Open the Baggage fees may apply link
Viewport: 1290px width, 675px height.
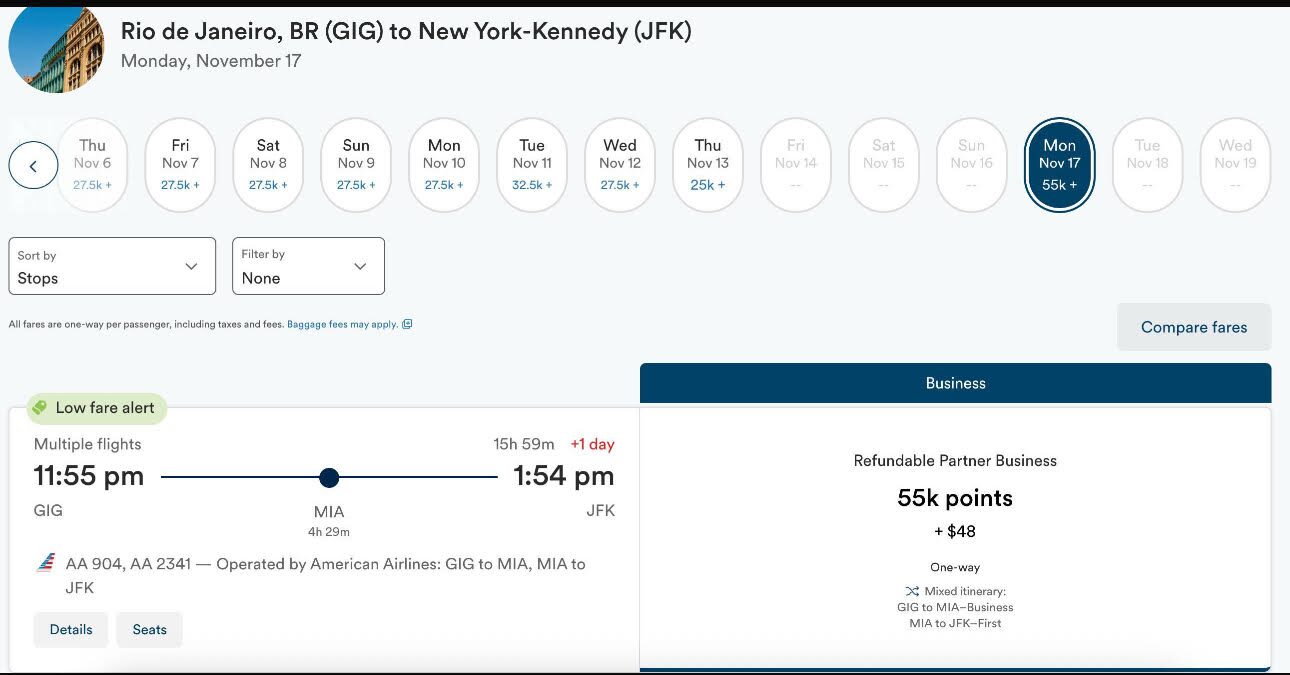342,324
